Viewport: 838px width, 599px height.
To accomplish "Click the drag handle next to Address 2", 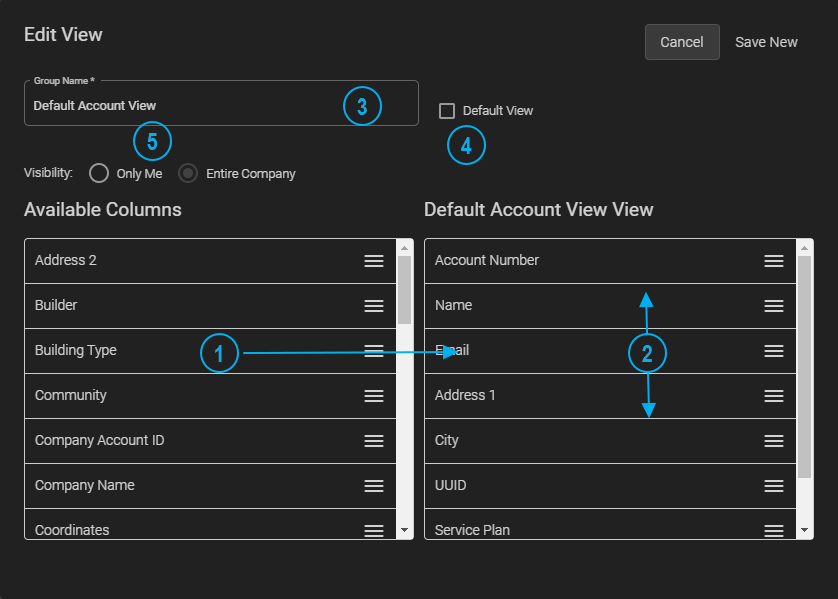I will 374,260.
